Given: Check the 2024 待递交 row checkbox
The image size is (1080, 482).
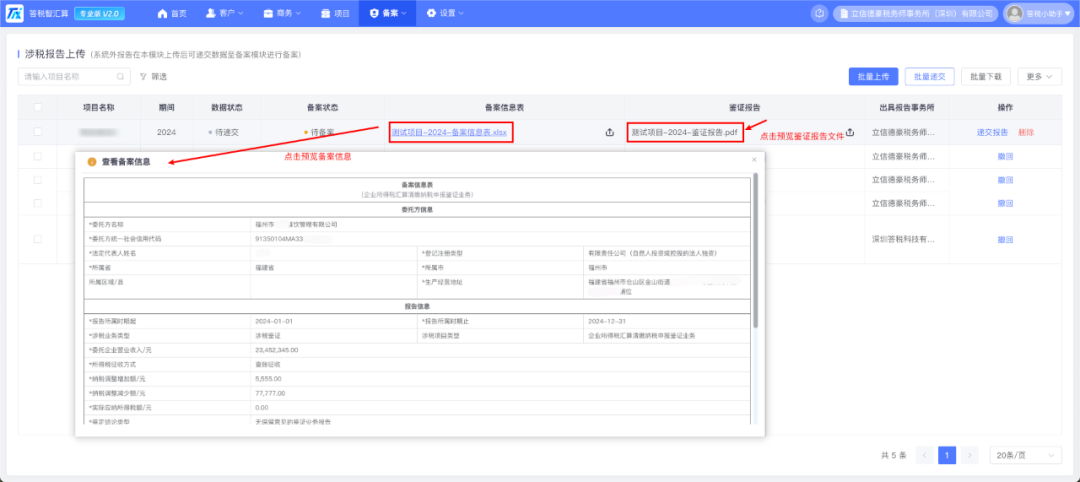Looking at the screenshot, I should click(37, 132).
